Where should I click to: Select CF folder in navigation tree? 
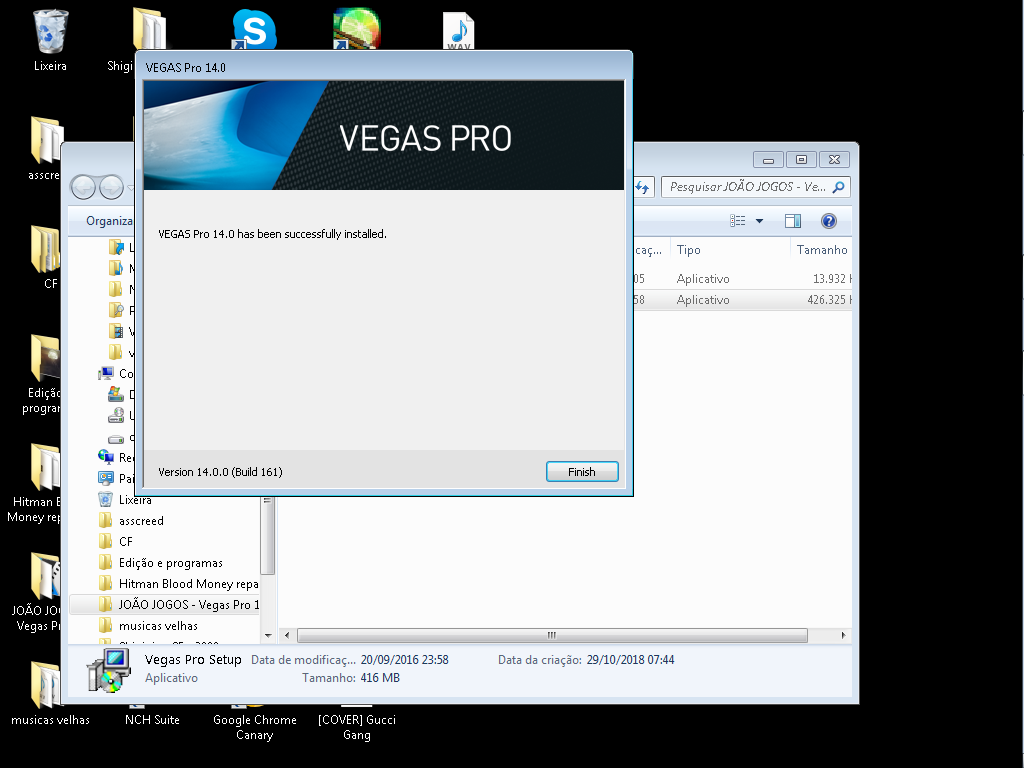[125, 541]
